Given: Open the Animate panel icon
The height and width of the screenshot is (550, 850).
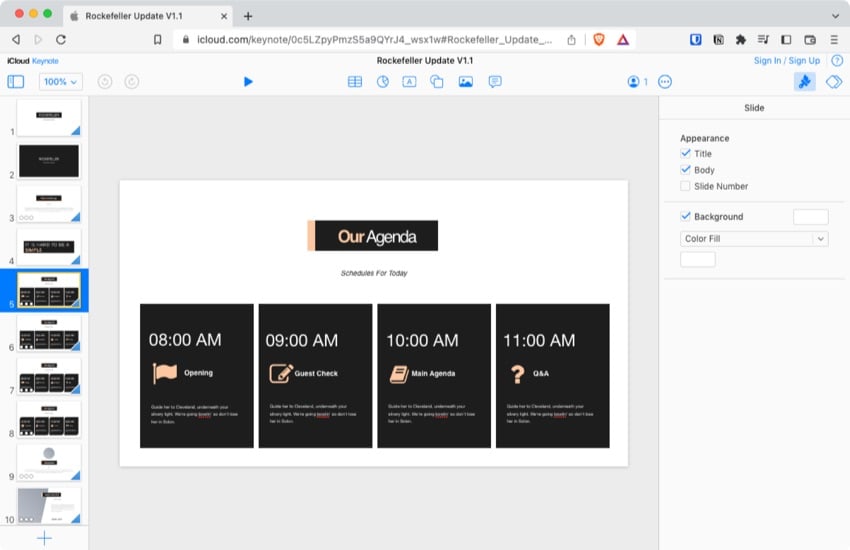Looking at the screenshot, I should [833, 82].
